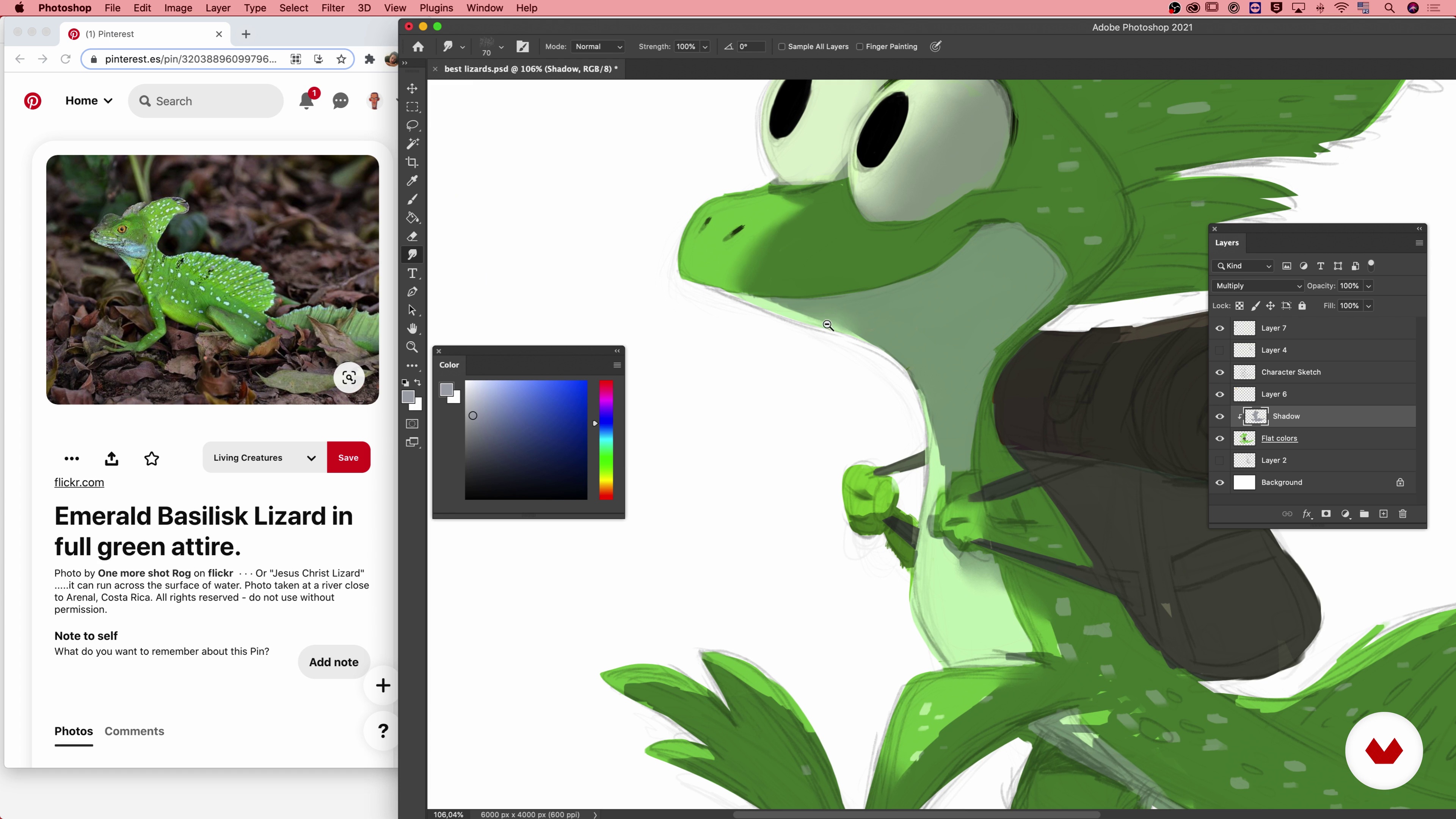Screen dimensions: 1456x819
Task: Hide the Shadow layer
Action: point(1220,417)
